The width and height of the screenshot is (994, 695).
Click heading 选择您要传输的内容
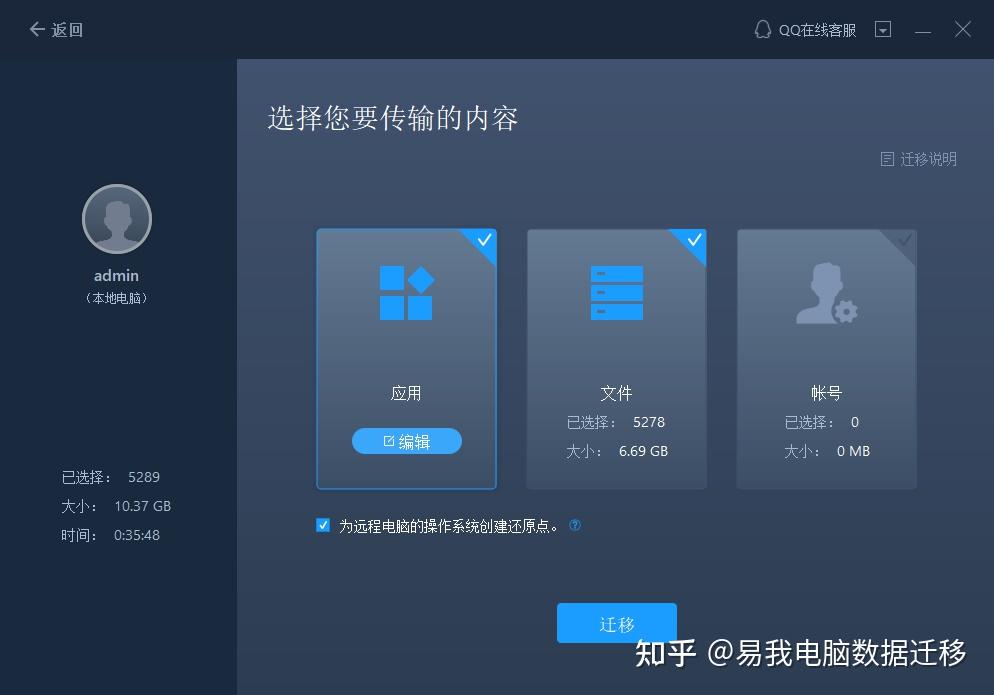click(393, 119)
